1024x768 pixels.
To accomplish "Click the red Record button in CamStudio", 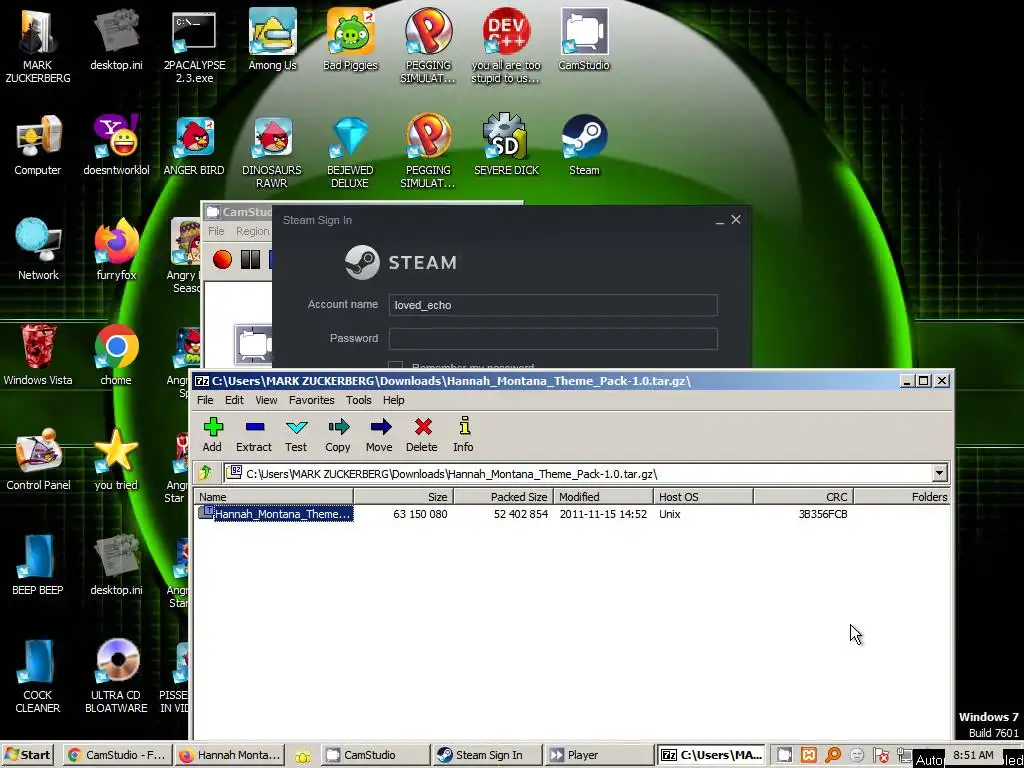I will 222,259.
